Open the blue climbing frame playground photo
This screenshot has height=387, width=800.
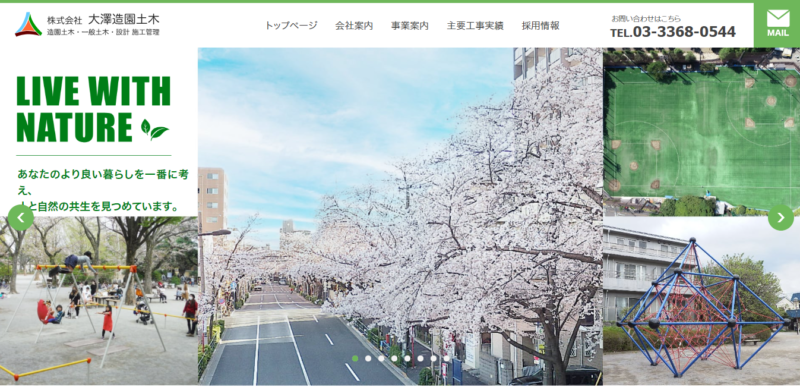(x=702, y=301)
